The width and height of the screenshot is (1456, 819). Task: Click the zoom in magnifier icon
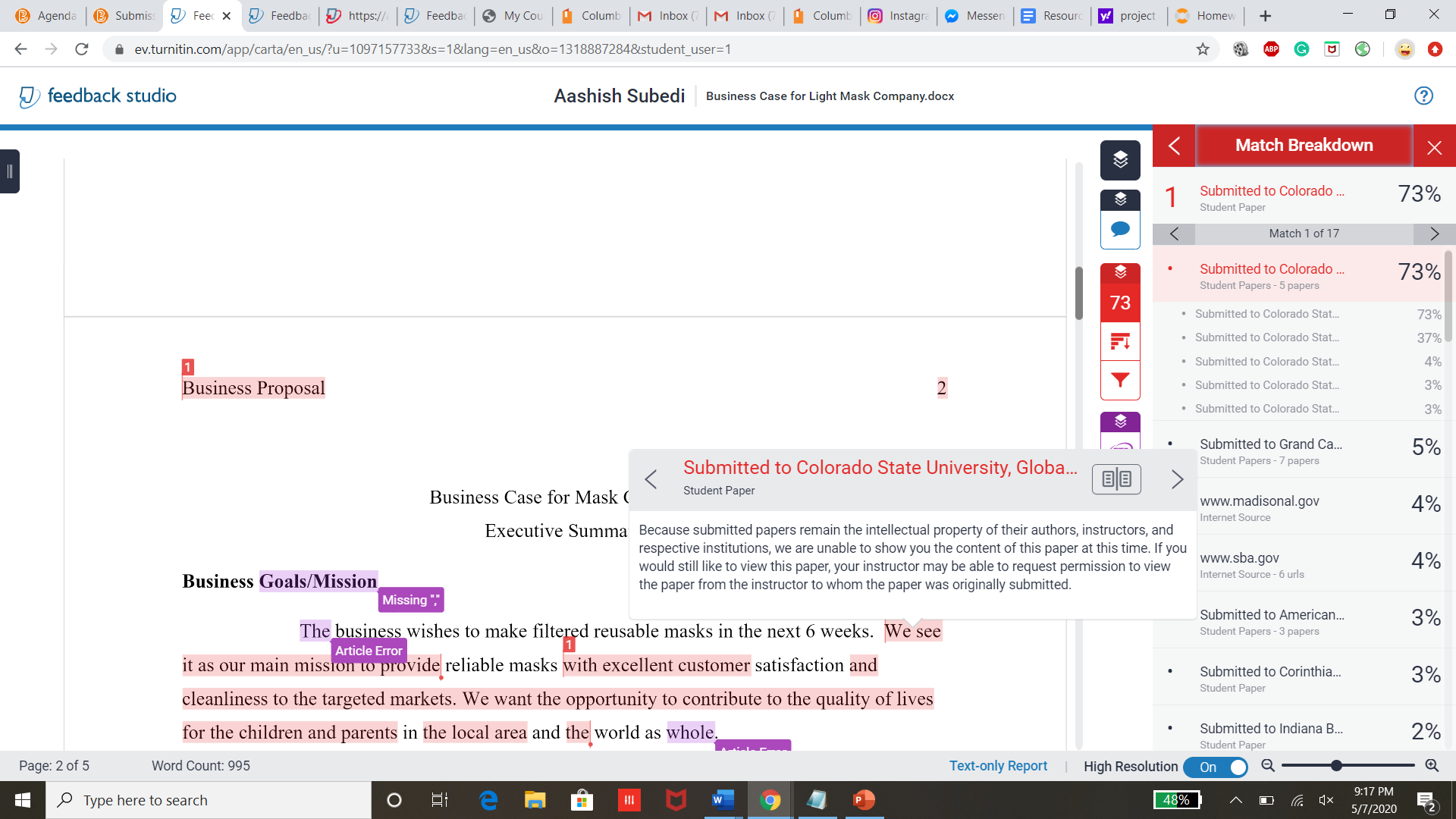pyautogui.click(x=1432, y=766)
